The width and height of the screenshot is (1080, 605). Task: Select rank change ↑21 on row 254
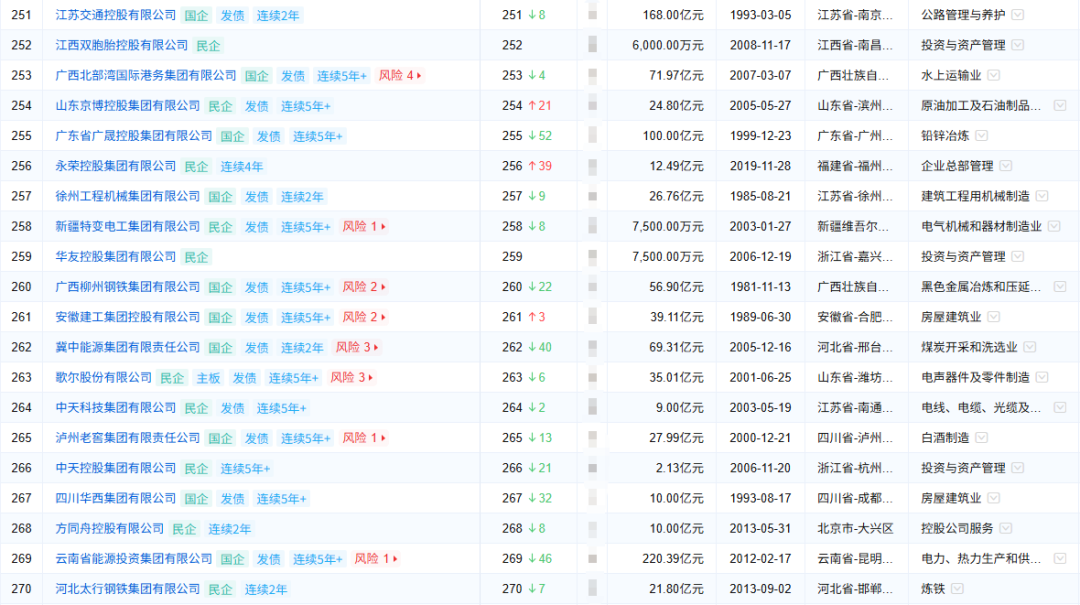tap(540, 105)
